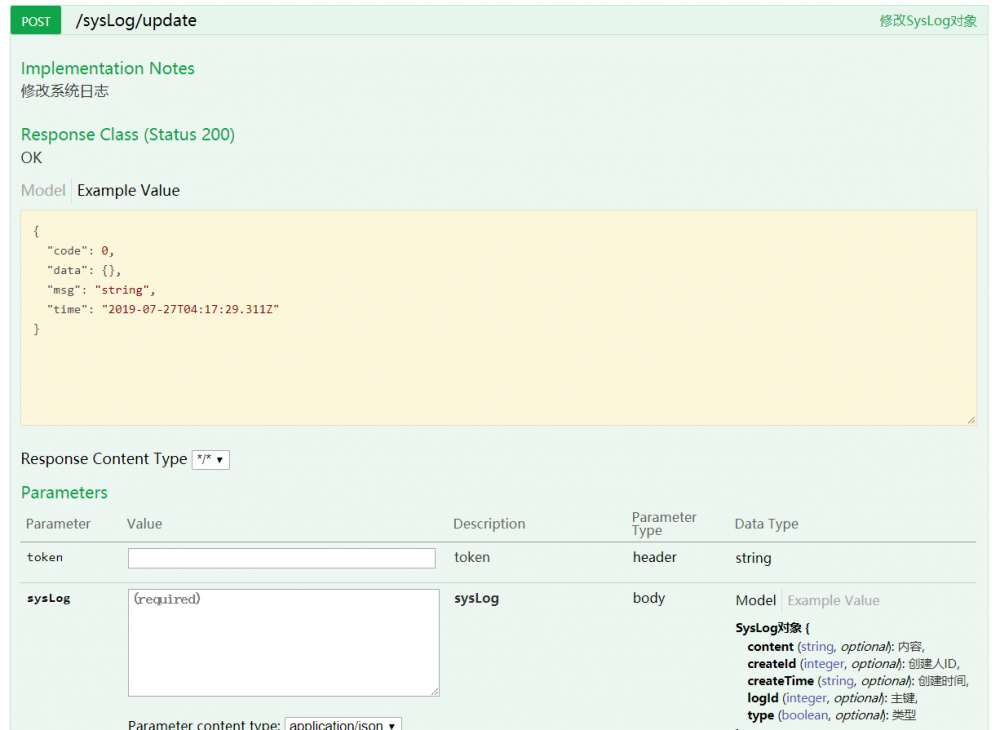
Task: Select the response Example Value tab
Action: pyautogui.click(x=128, y=190)
